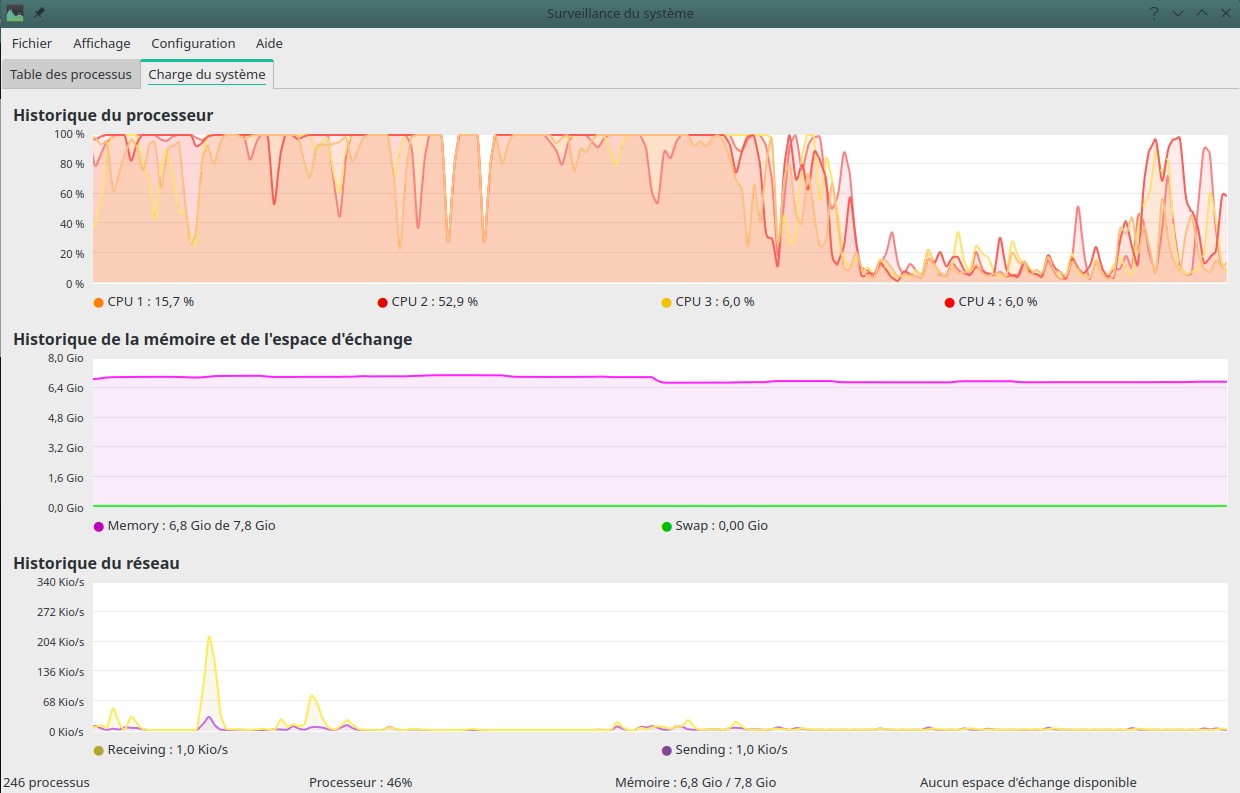Toggle the pin window icon
1240x793 pixels.
click(x=39, y=13)
